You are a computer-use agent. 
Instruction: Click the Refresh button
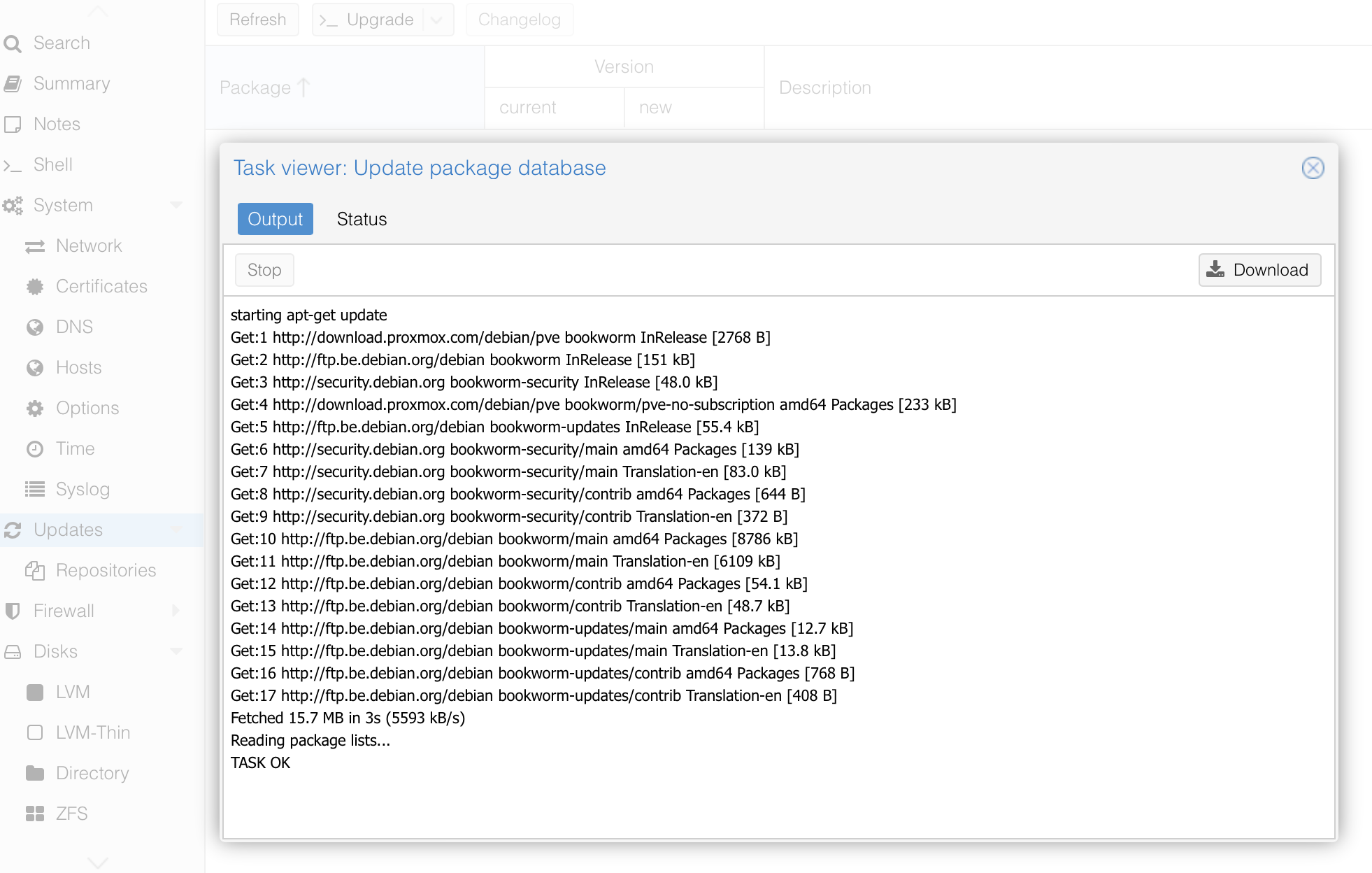(x=258, y=20)
